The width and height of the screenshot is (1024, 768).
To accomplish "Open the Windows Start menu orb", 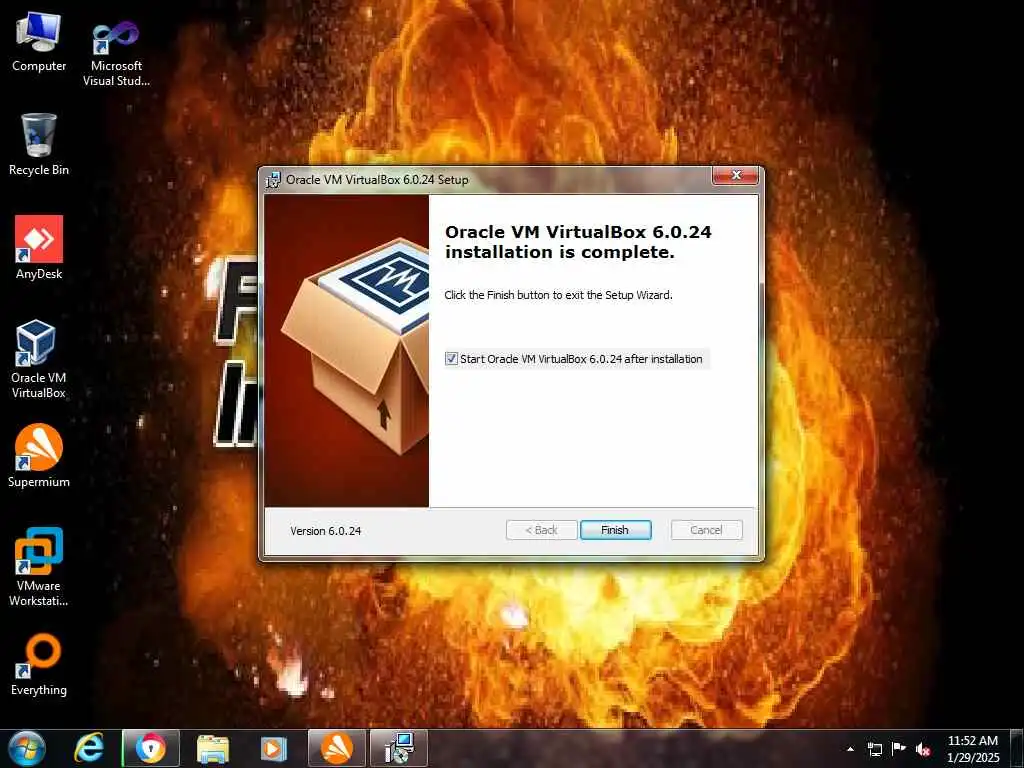I will 27,748.
